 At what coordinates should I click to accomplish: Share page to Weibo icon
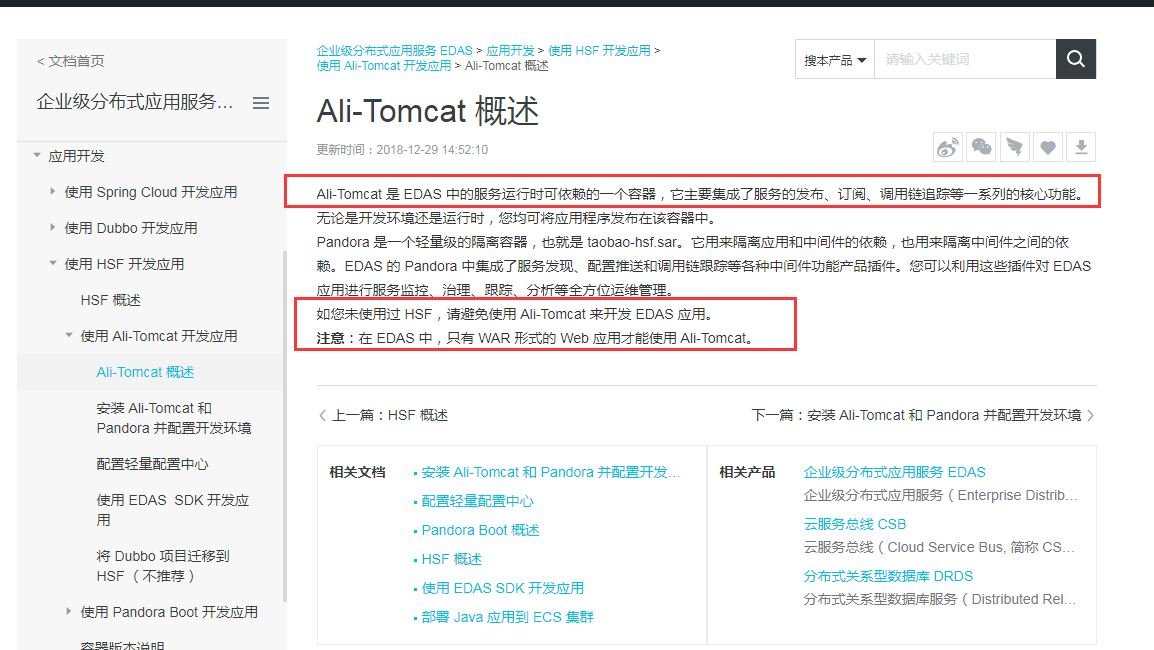[948, 148]
